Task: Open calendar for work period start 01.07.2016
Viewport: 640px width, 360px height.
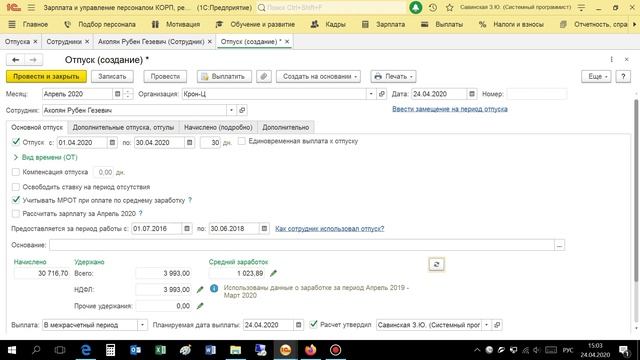Action: pyautogui.click(x=187, y=229)
